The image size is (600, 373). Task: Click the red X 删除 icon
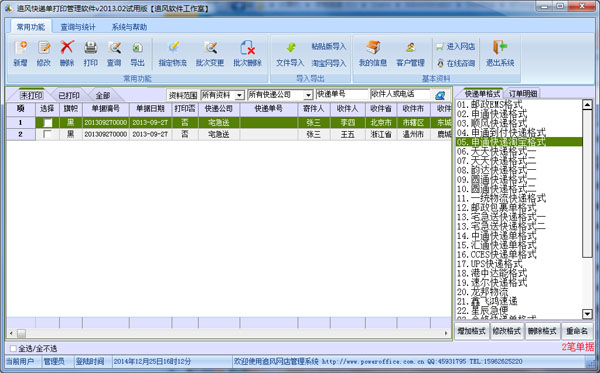click(x=67, y=47)
